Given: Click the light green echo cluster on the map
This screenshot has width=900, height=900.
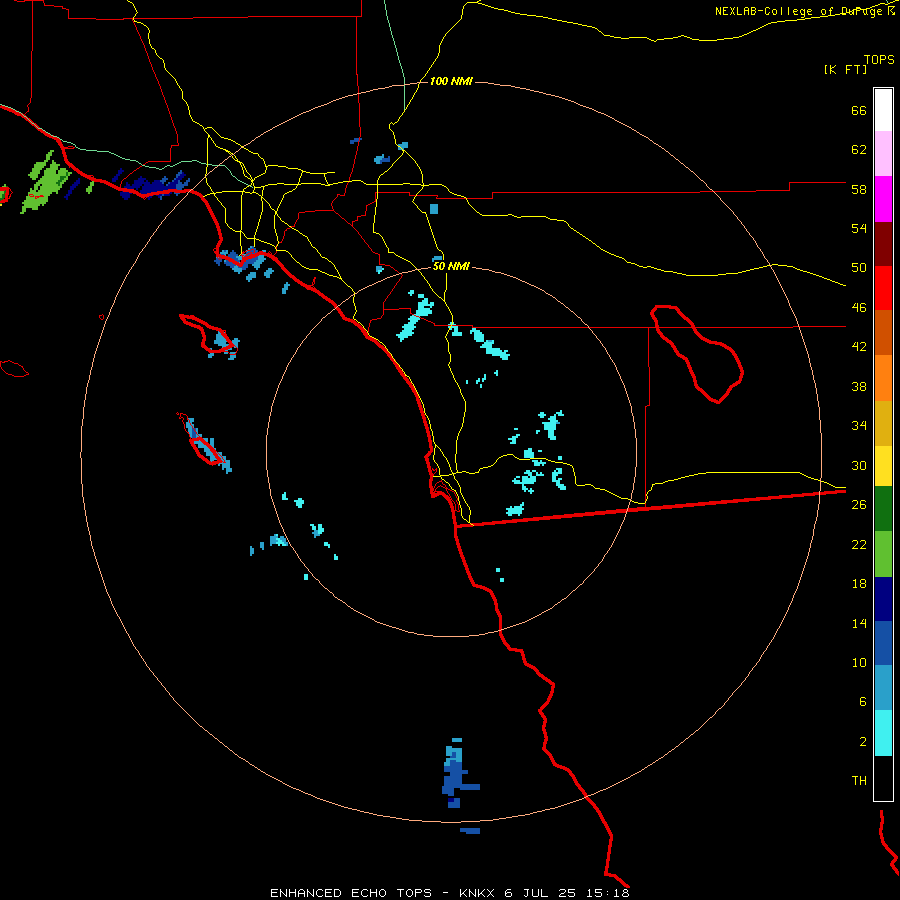Looking at the screenshot, I should 45,183.
